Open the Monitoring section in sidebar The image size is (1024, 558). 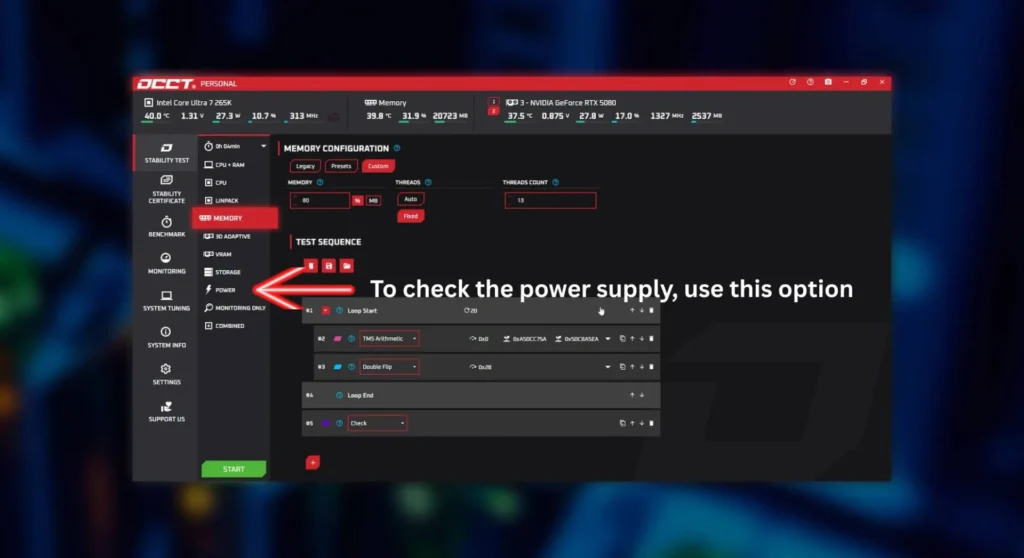click(x=167, y=263)
